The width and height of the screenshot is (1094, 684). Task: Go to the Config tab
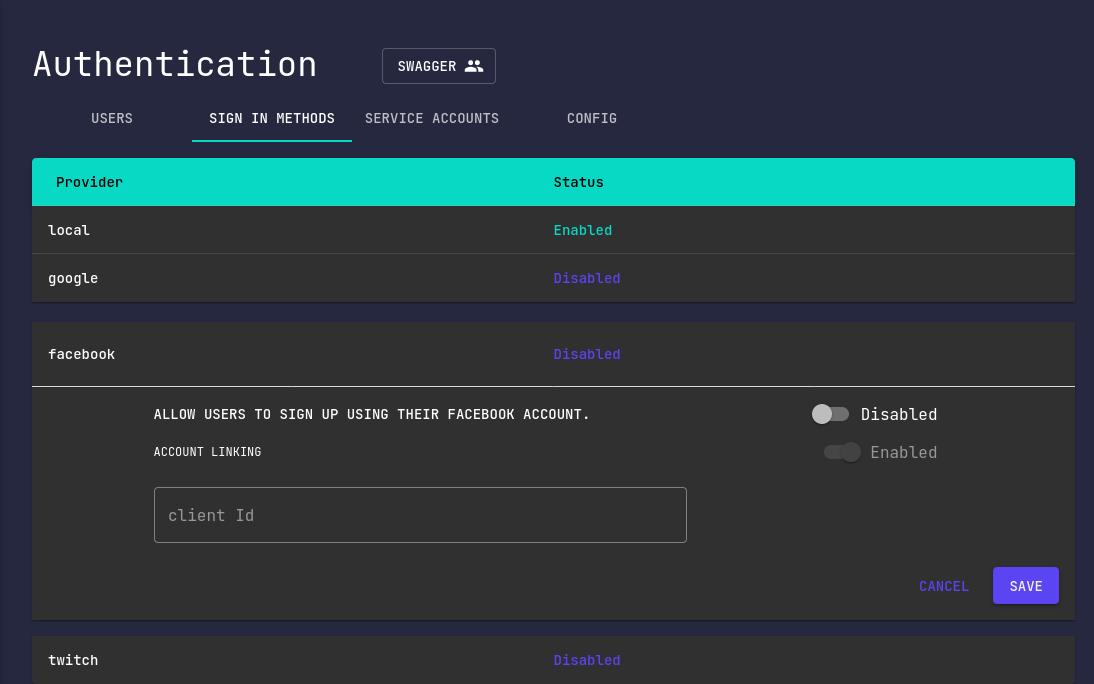[592, 118]
